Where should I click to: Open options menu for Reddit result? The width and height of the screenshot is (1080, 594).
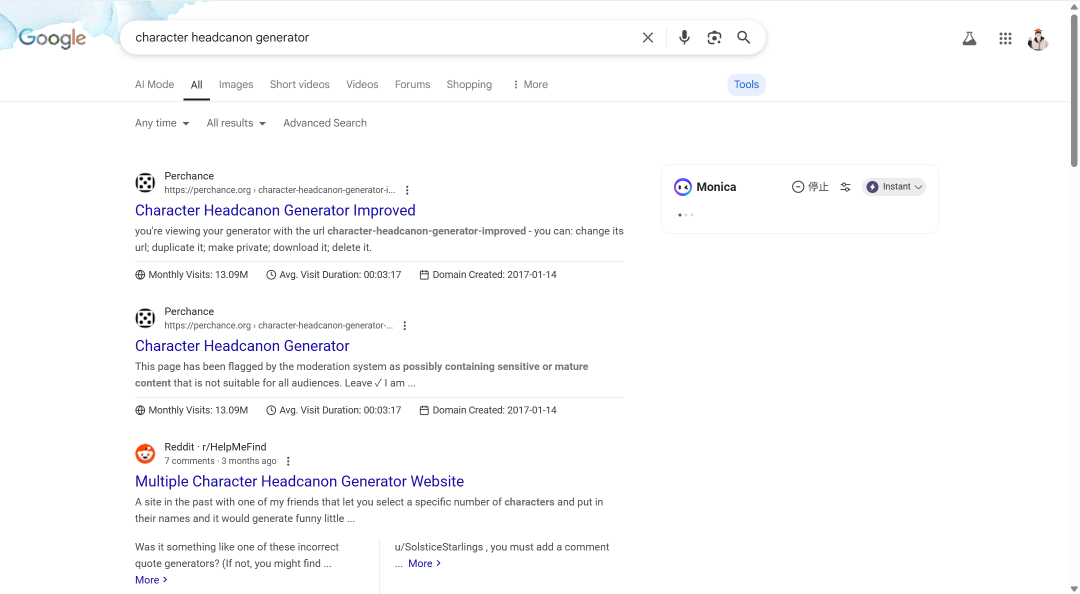(x=288, y=462)
